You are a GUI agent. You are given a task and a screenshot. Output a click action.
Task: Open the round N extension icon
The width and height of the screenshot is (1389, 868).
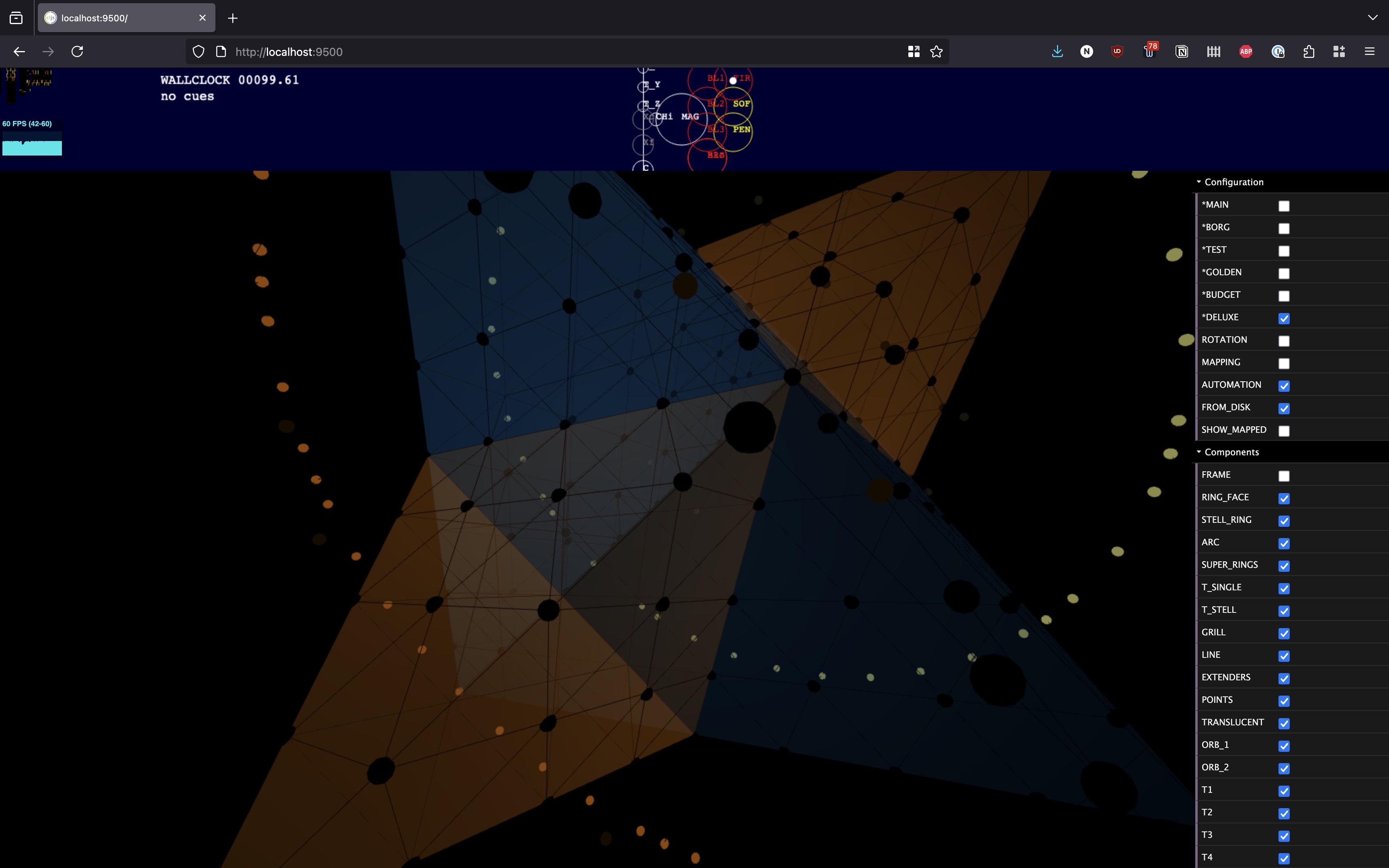coord(1086,52)
